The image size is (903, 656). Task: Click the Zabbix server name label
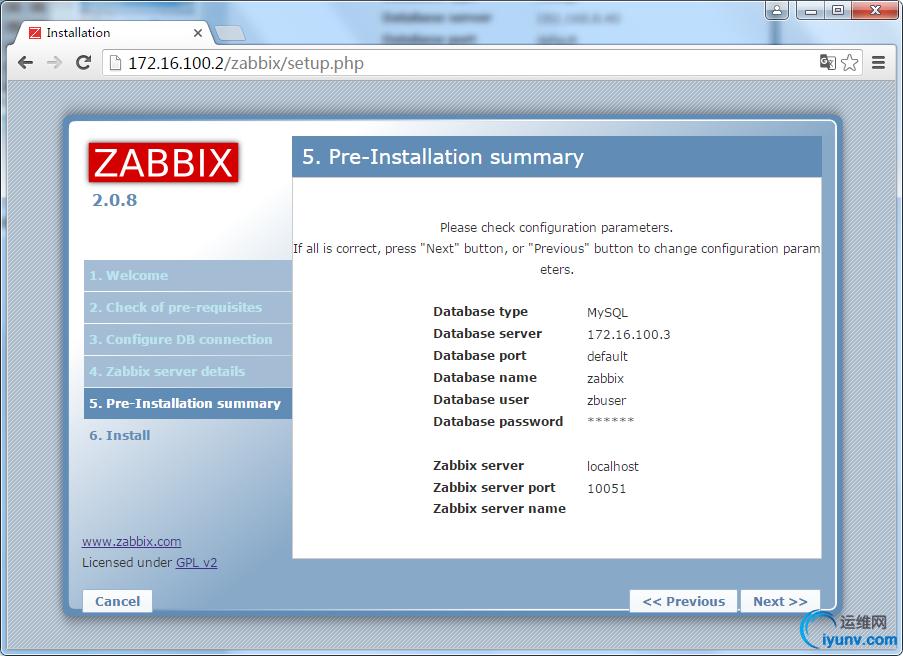click(499, 509)
